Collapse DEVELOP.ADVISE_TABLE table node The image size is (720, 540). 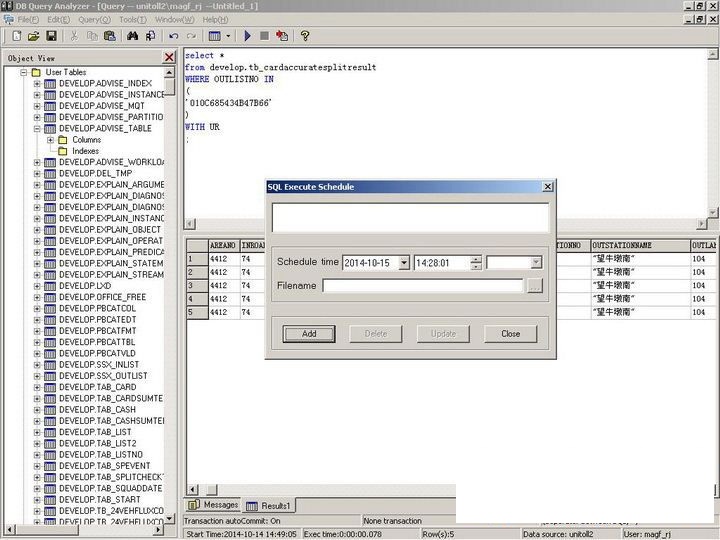tap(37, 129)
